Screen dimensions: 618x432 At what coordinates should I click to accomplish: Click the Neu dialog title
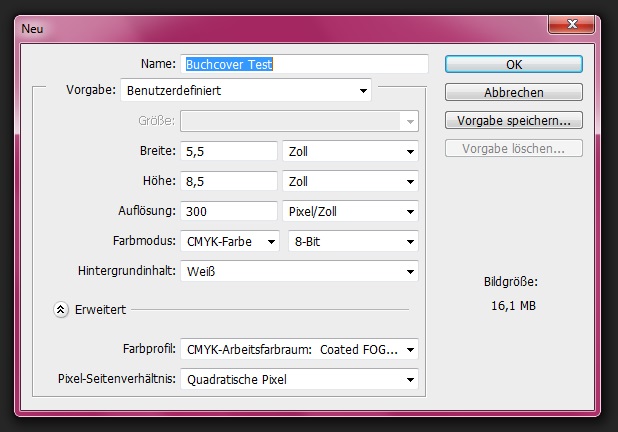(32, 29)
